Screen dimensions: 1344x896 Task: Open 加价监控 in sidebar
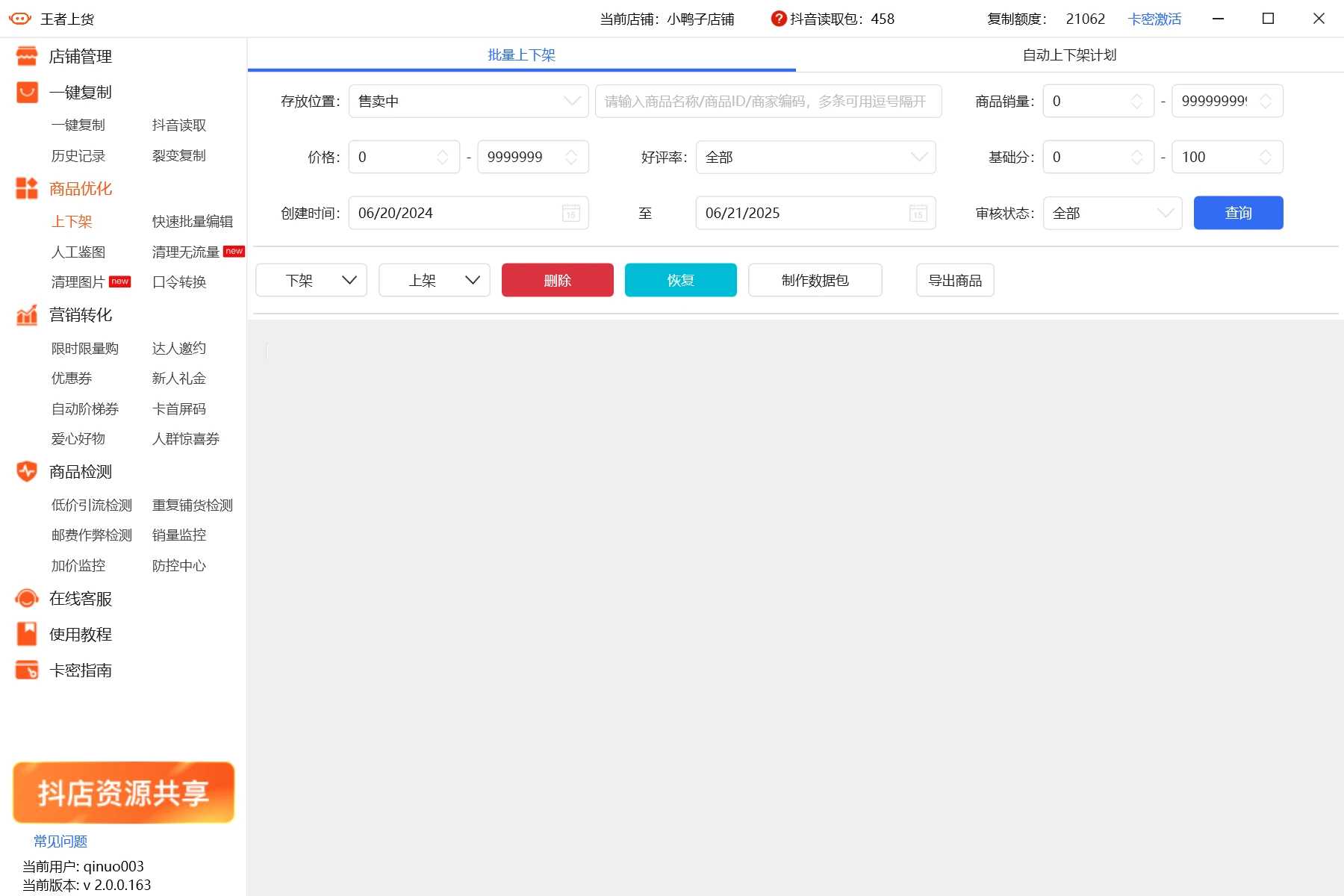click(78, 566)
